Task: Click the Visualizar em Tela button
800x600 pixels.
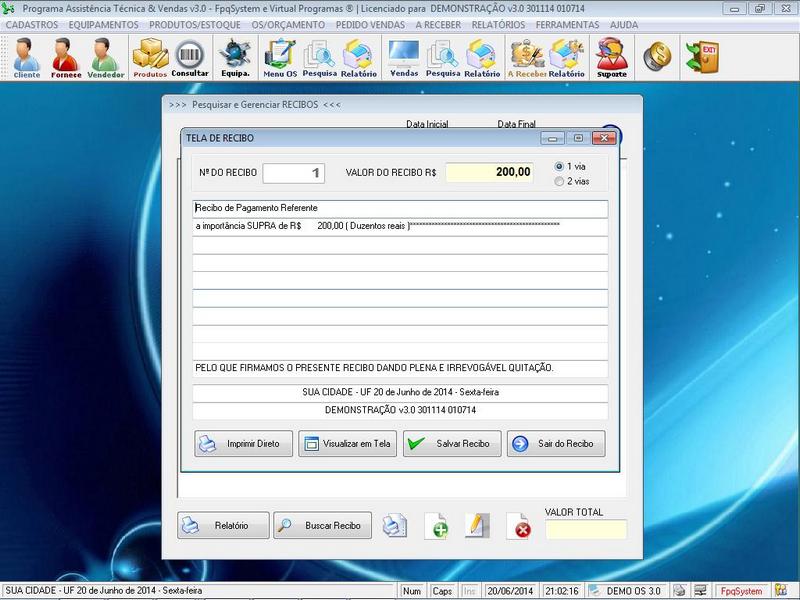Action: click(x=347, y=443)
